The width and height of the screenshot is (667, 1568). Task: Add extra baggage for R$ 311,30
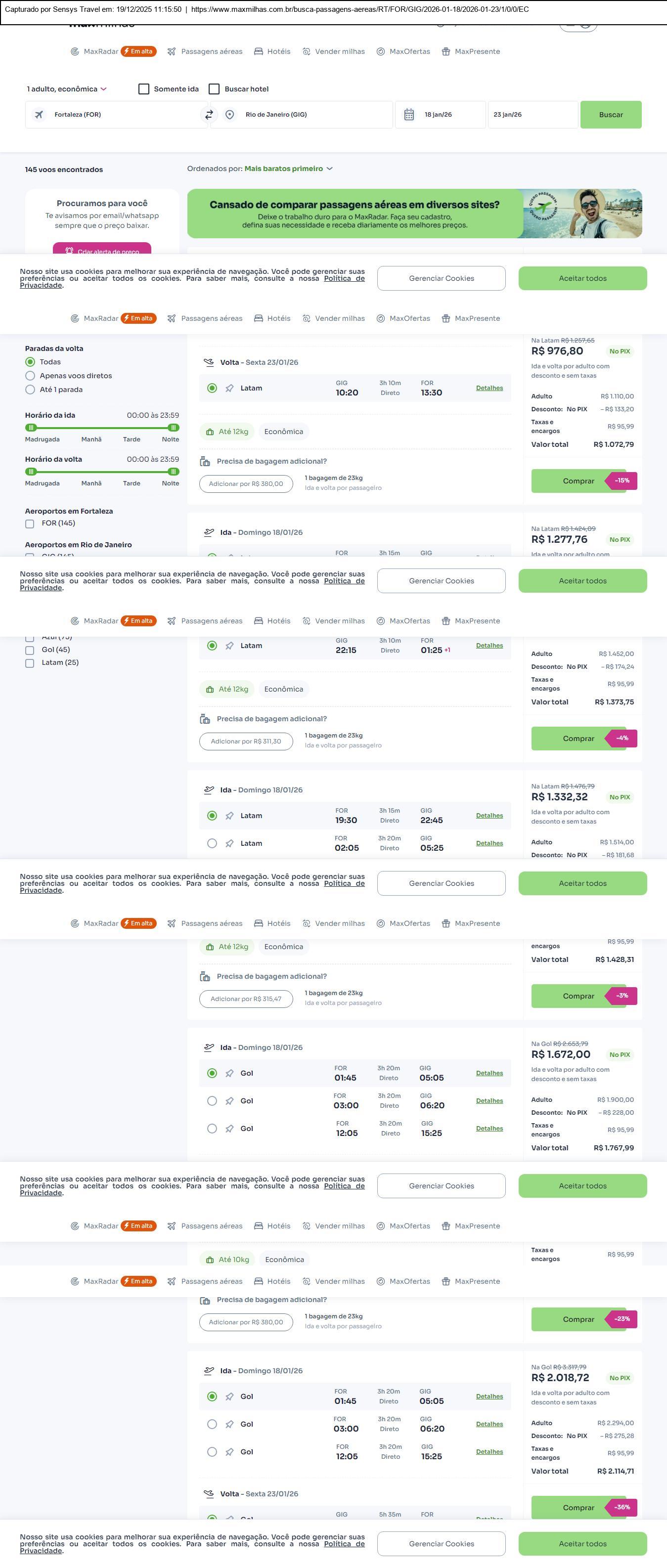[x=246, y=741]
